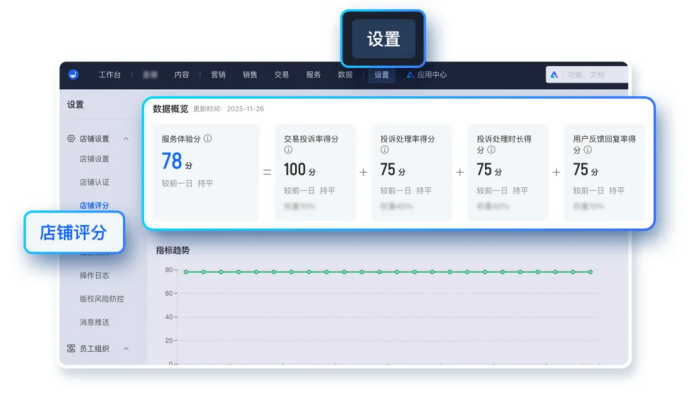Click the 店铺设置 gear icon in the sidebar
This screenshot has width=692, height=408.
tap(71, 138)
